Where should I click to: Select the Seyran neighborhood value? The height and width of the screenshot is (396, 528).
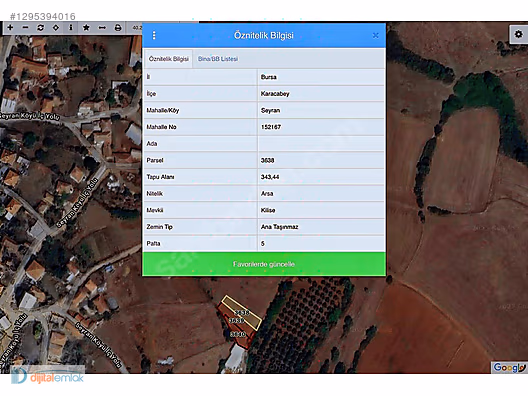tap(321, 110)
